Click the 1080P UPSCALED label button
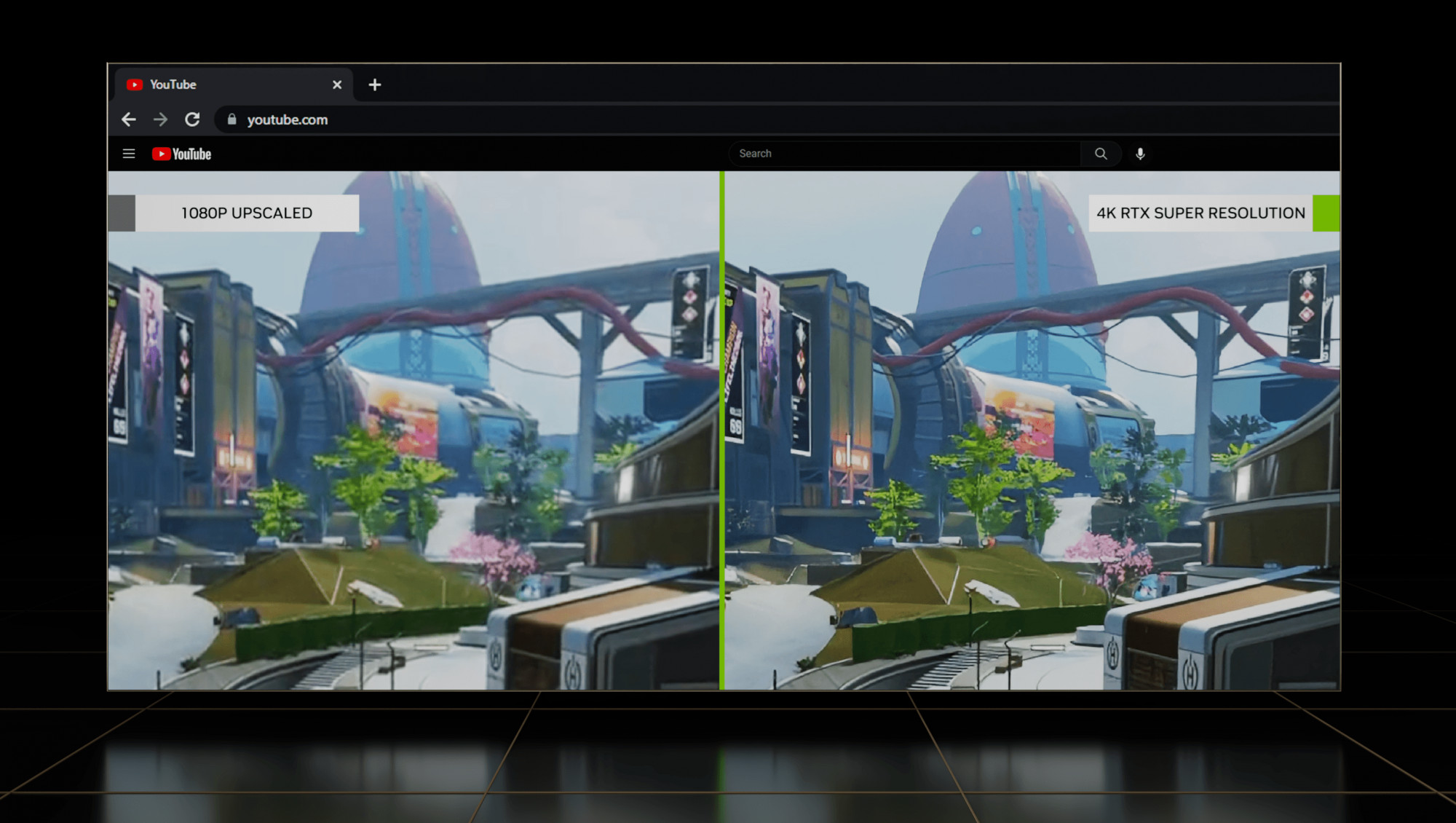Viewport: 1456px width, 823px height. [245, 213]
